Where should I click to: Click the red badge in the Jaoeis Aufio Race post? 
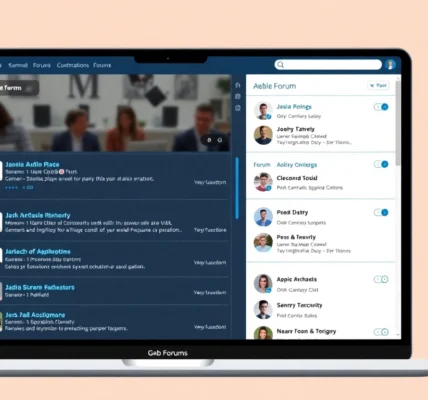tap(61, 172)
